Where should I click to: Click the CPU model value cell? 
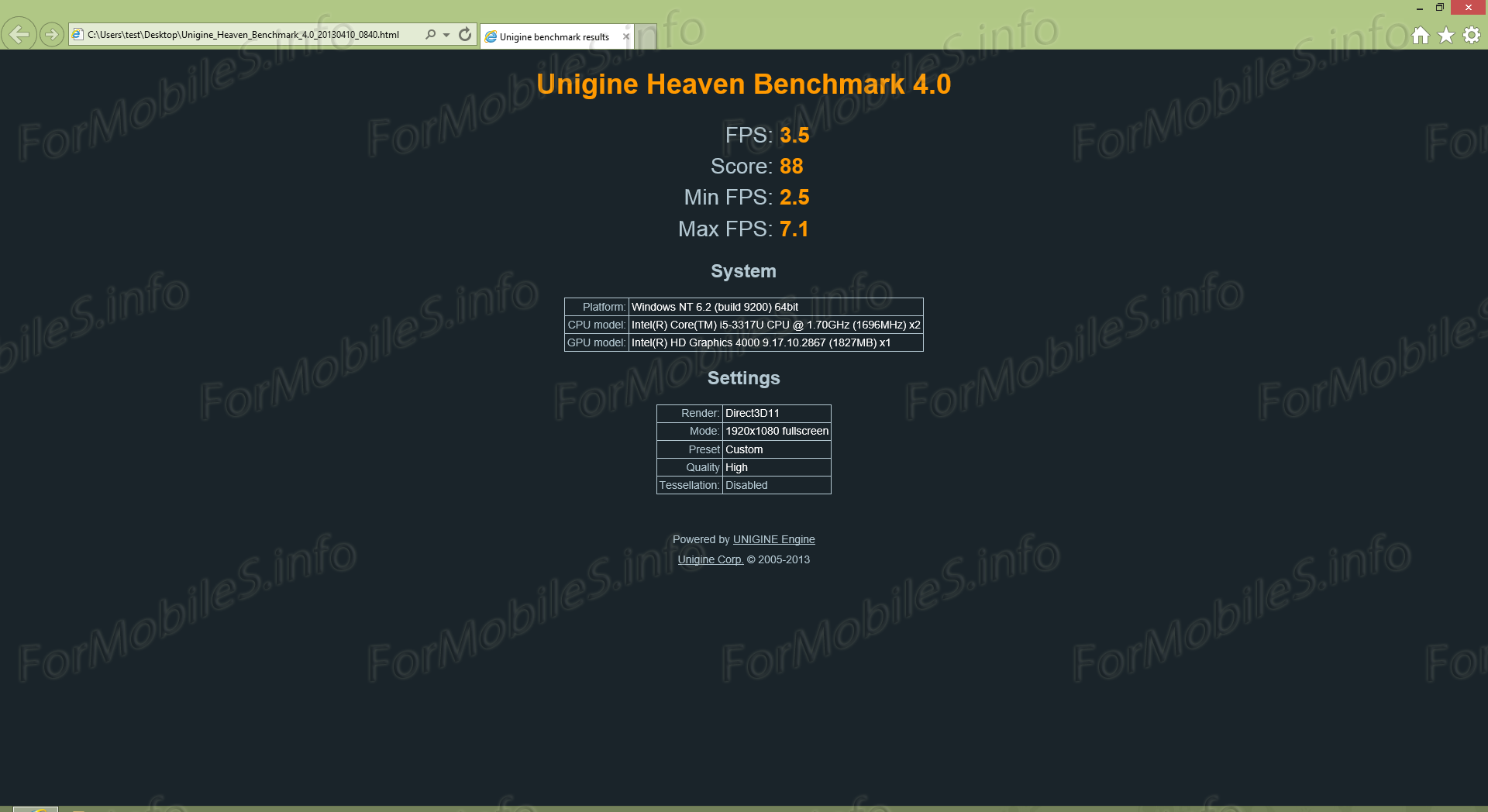click(775, 325)
